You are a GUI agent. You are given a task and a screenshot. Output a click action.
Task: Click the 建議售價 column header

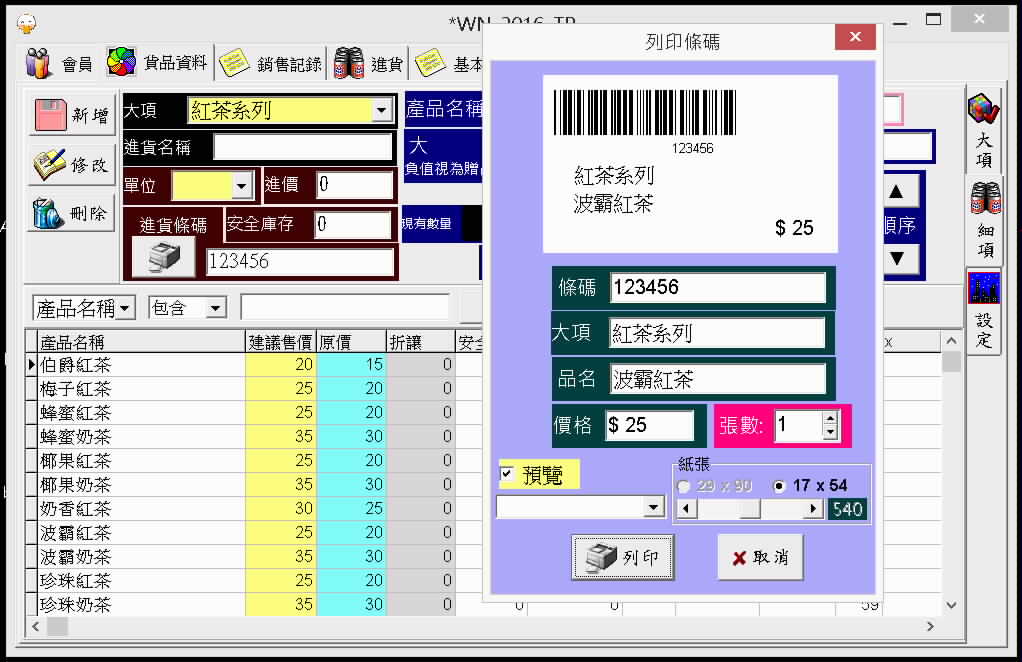pos(280,341)
